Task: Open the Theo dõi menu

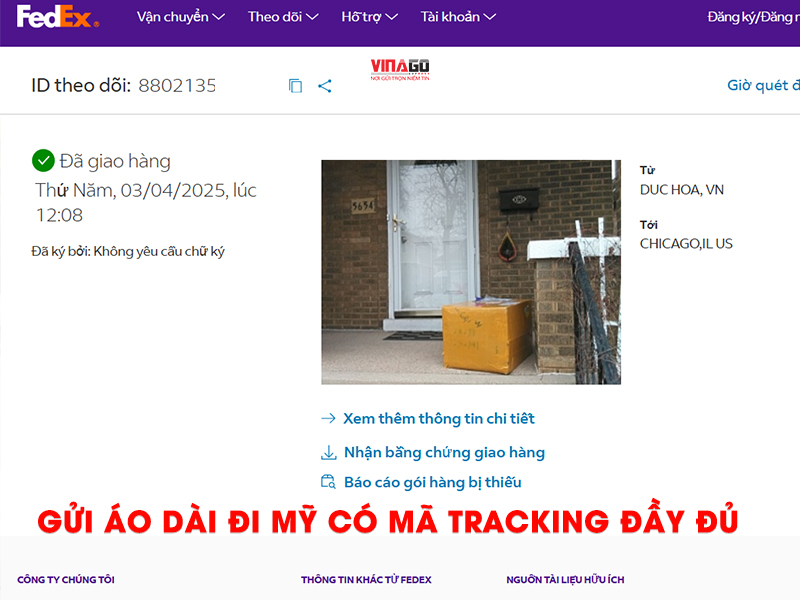Action: coord(283,17)
